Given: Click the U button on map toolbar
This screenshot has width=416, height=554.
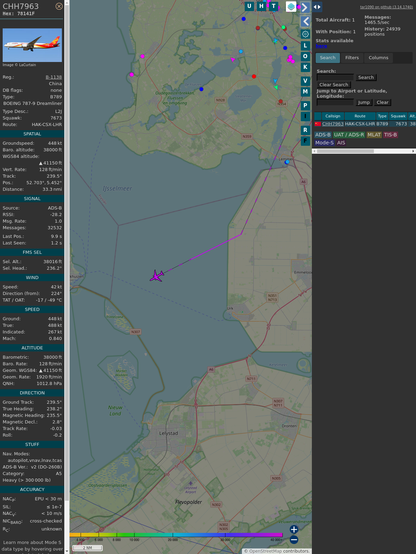Looking at the screenshot, I should 250,6.
